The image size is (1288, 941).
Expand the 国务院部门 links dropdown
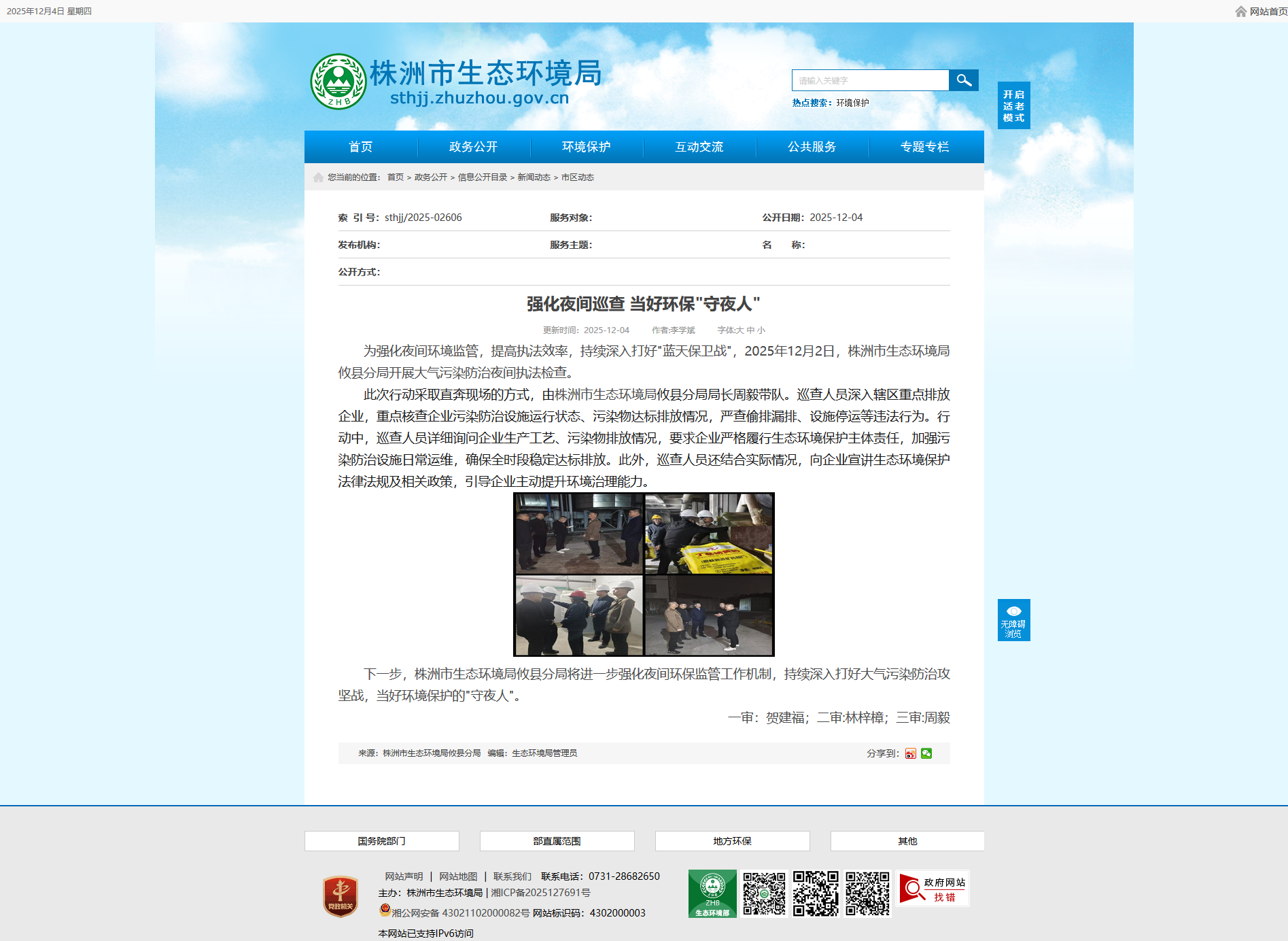tap(381, 841)
